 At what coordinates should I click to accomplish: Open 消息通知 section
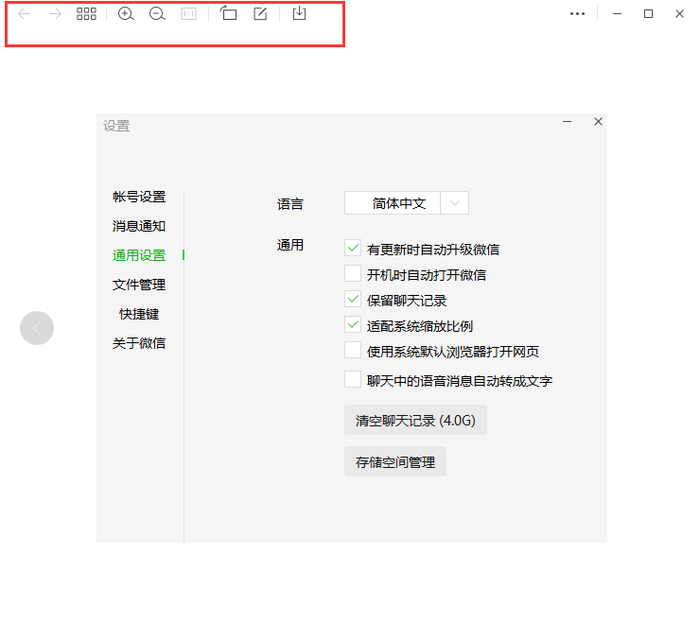(x=139, y=226)
